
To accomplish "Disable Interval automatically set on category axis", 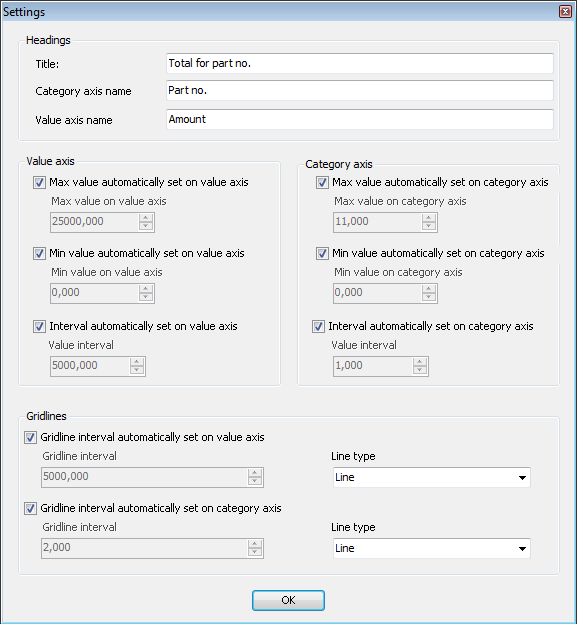I will point(318,327).
